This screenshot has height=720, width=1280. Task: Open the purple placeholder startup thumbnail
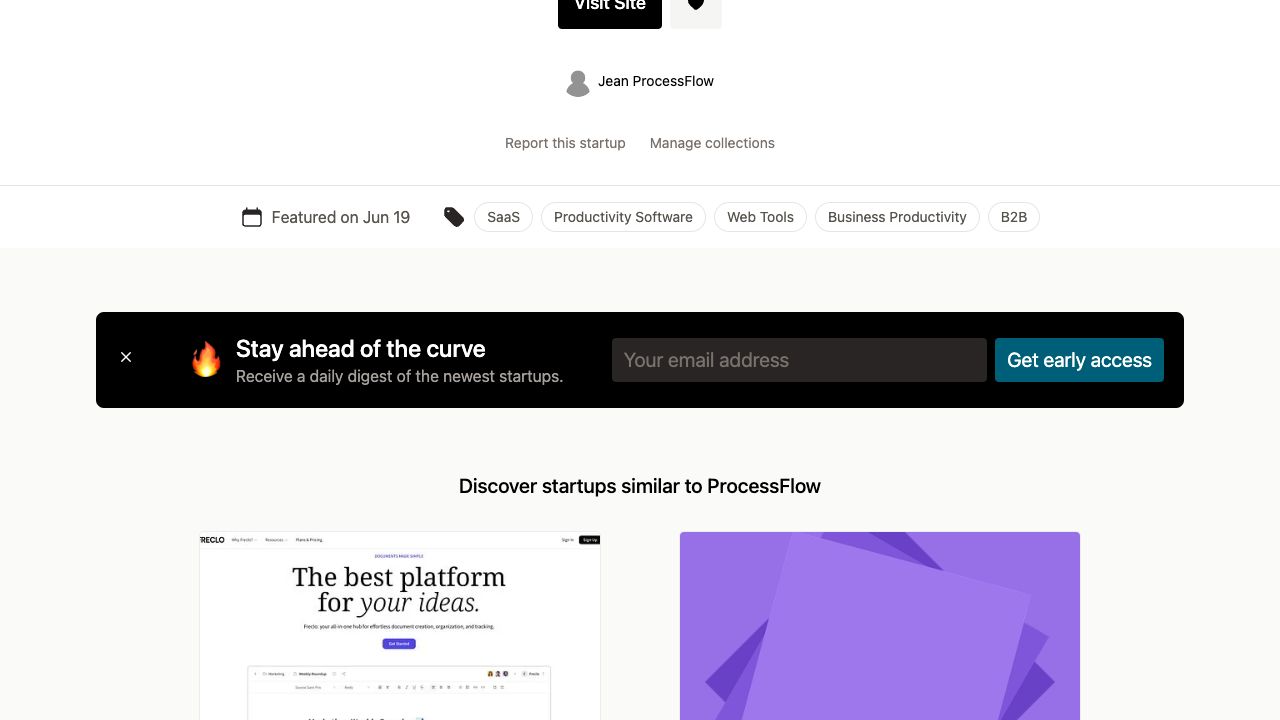tap(880, 625)
